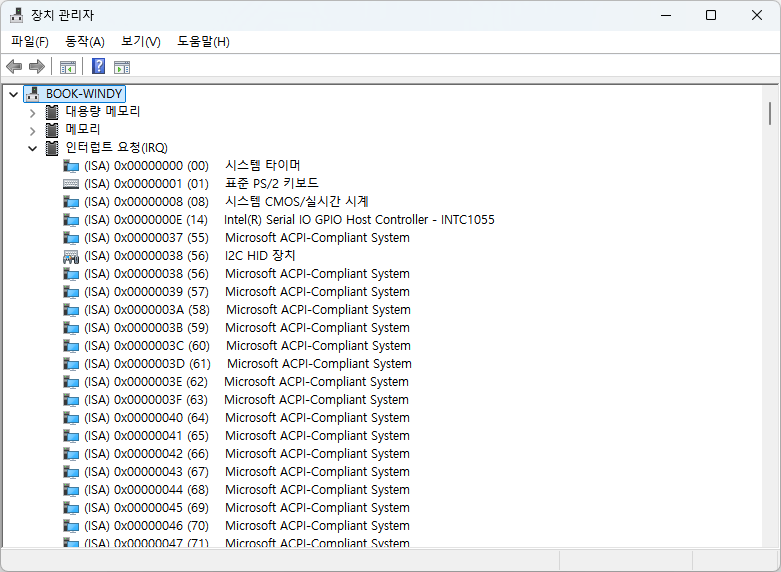
Task: Expand the 메모리 tree node
Action: (32, 129)
